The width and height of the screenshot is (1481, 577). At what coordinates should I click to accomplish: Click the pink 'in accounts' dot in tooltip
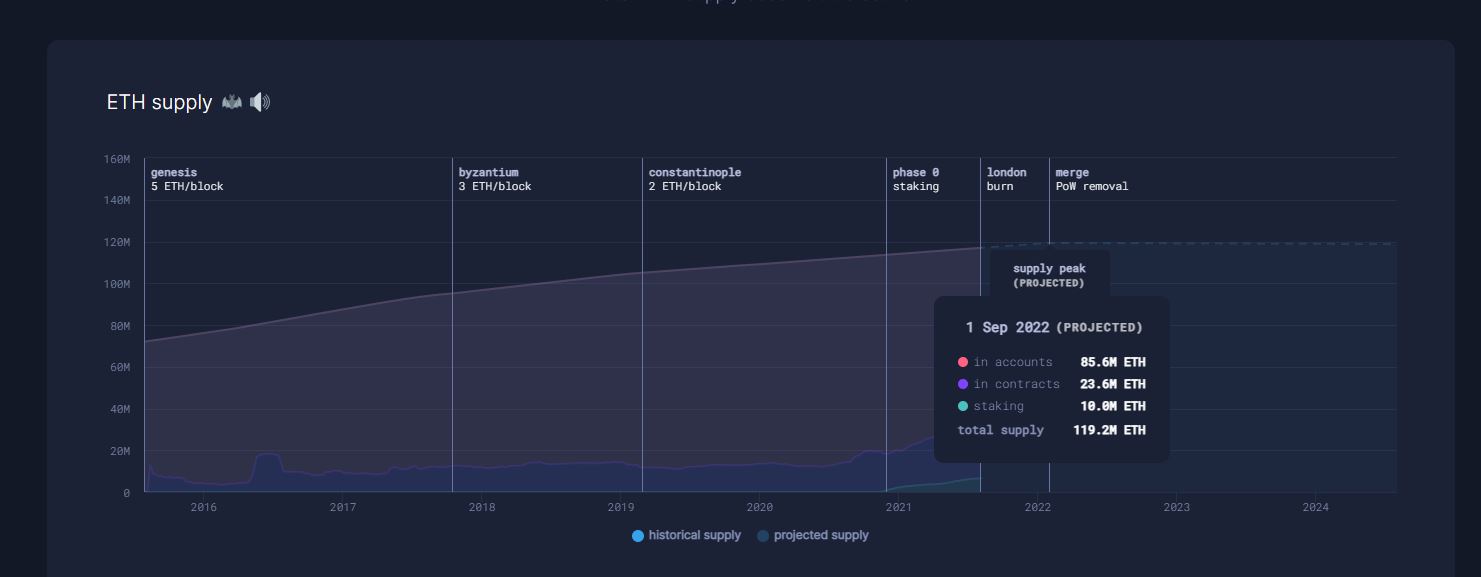(x=963, y=362)
